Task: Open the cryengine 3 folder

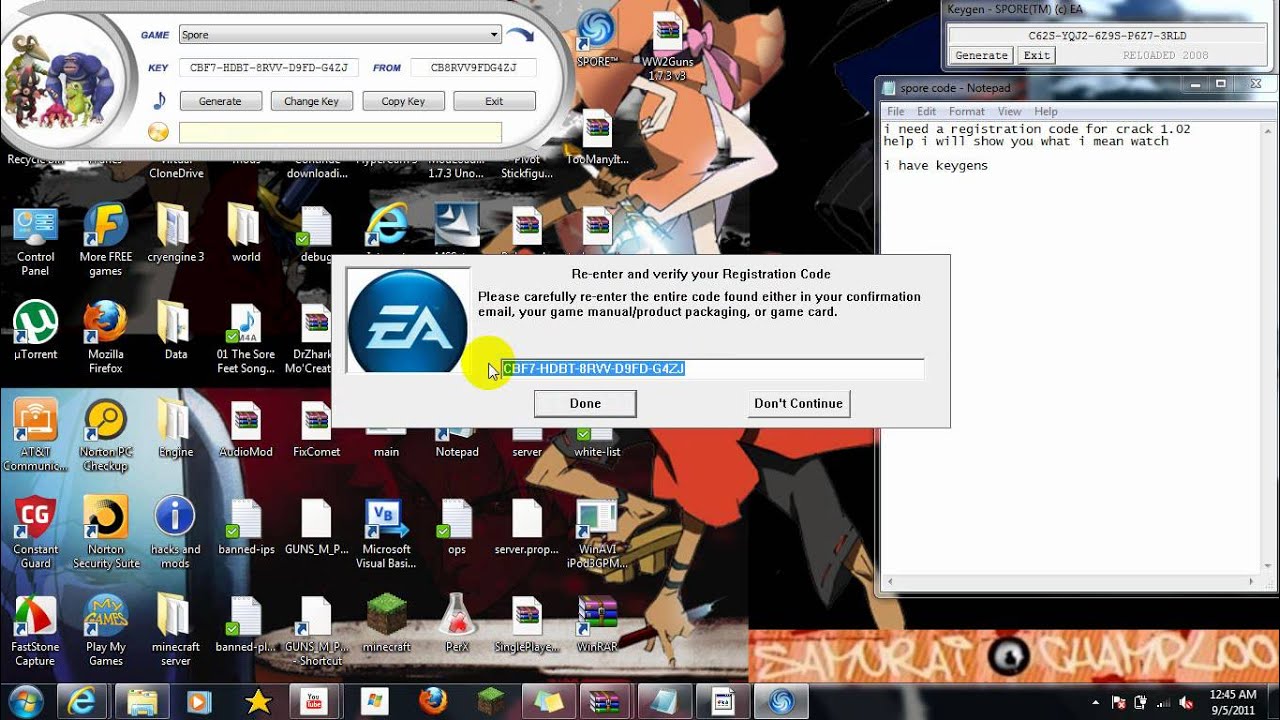Action: 176,235
